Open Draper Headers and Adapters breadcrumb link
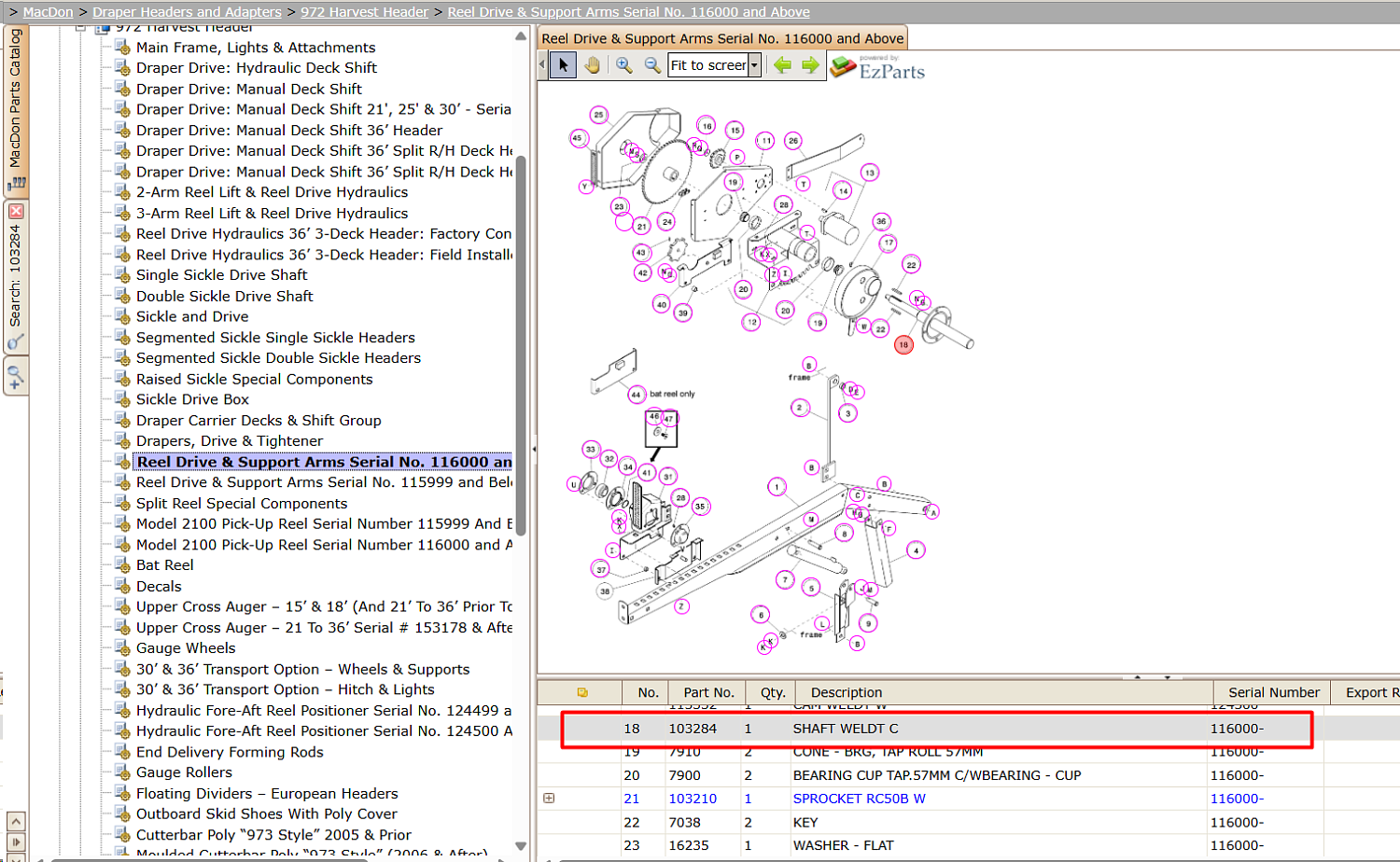The width and height of the screenshot is (1400, 862). tap(187, 12)
